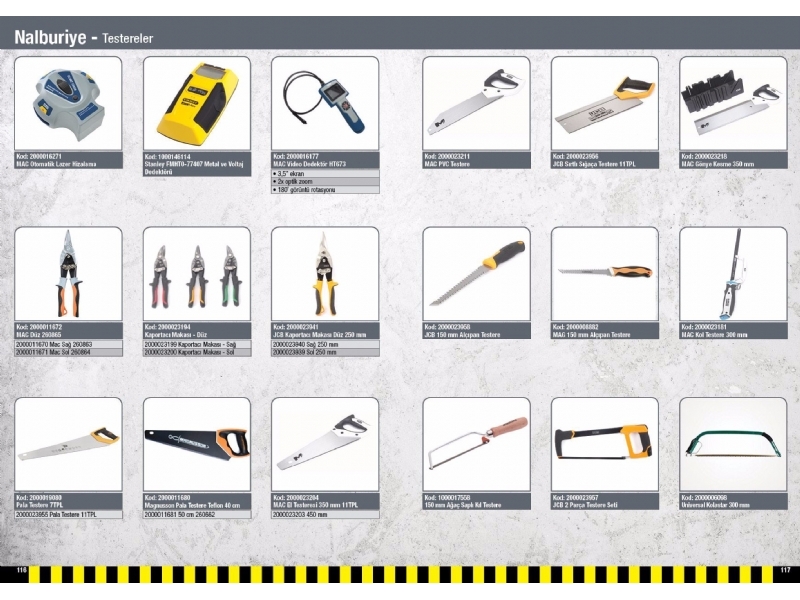Select the MAC Kol Testere 300 mm image
Image resolution: width=800 pixels, height=600 pixels.
coord(733,274)
